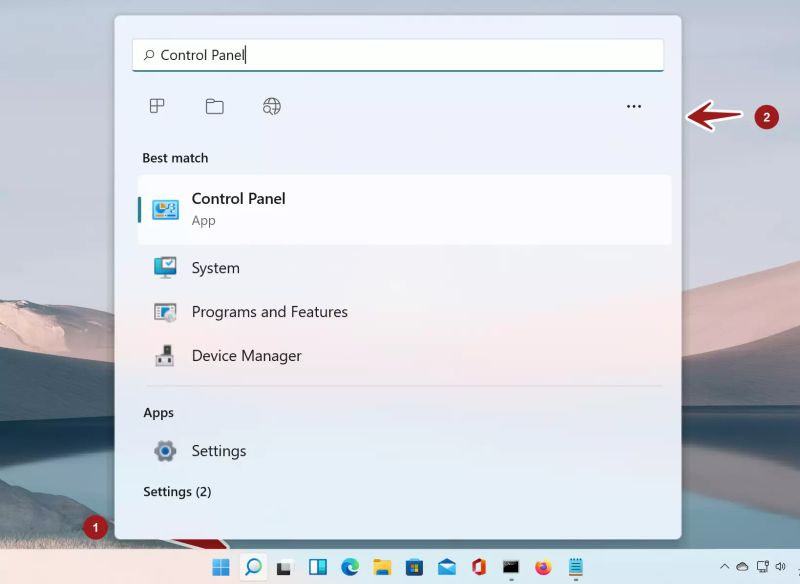Click the Control Panel app icon
800x584 pixels.
tap(164, 208)
